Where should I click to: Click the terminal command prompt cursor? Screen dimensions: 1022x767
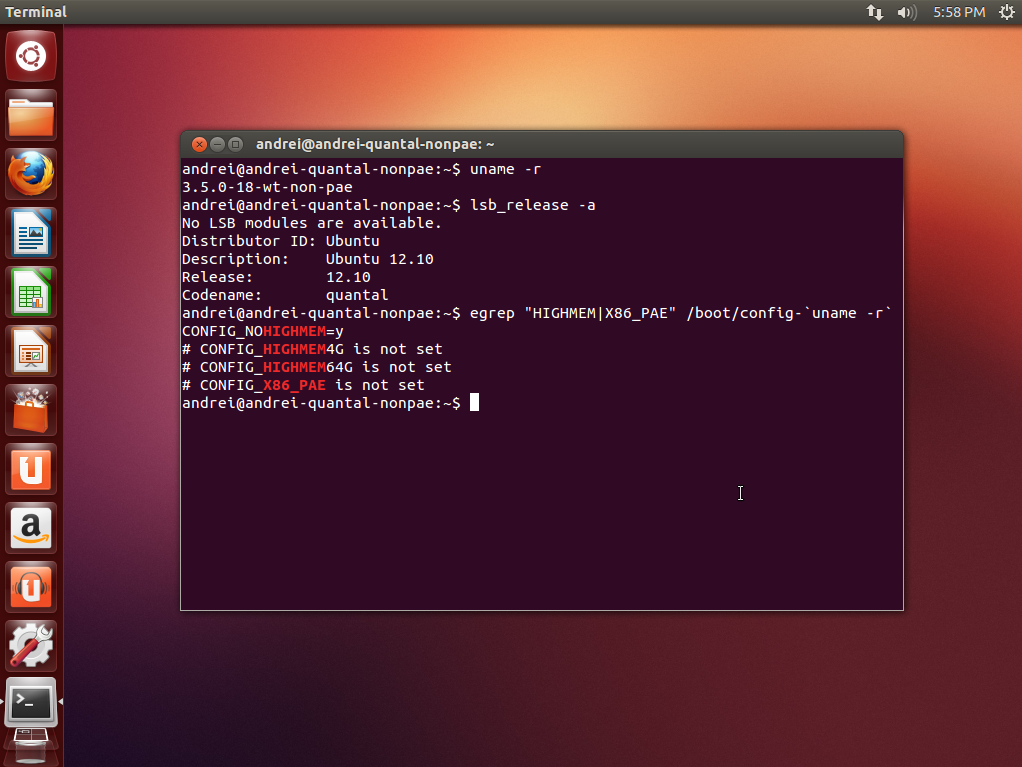[474, 402]
